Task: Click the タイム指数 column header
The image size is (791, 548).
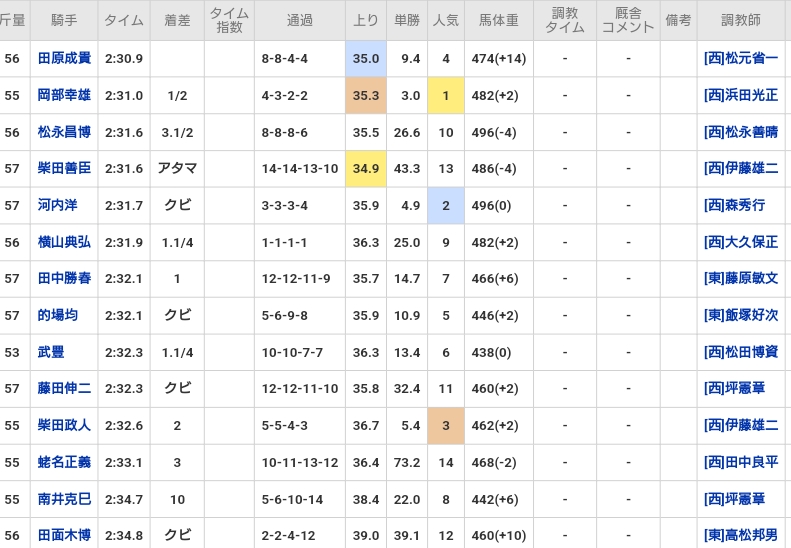Action: point(229,20)
